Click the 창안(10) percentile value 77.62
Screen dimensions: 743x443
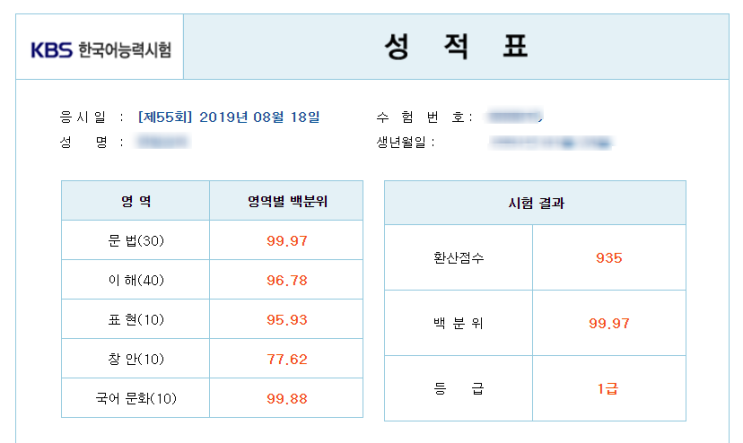point(287,359)
